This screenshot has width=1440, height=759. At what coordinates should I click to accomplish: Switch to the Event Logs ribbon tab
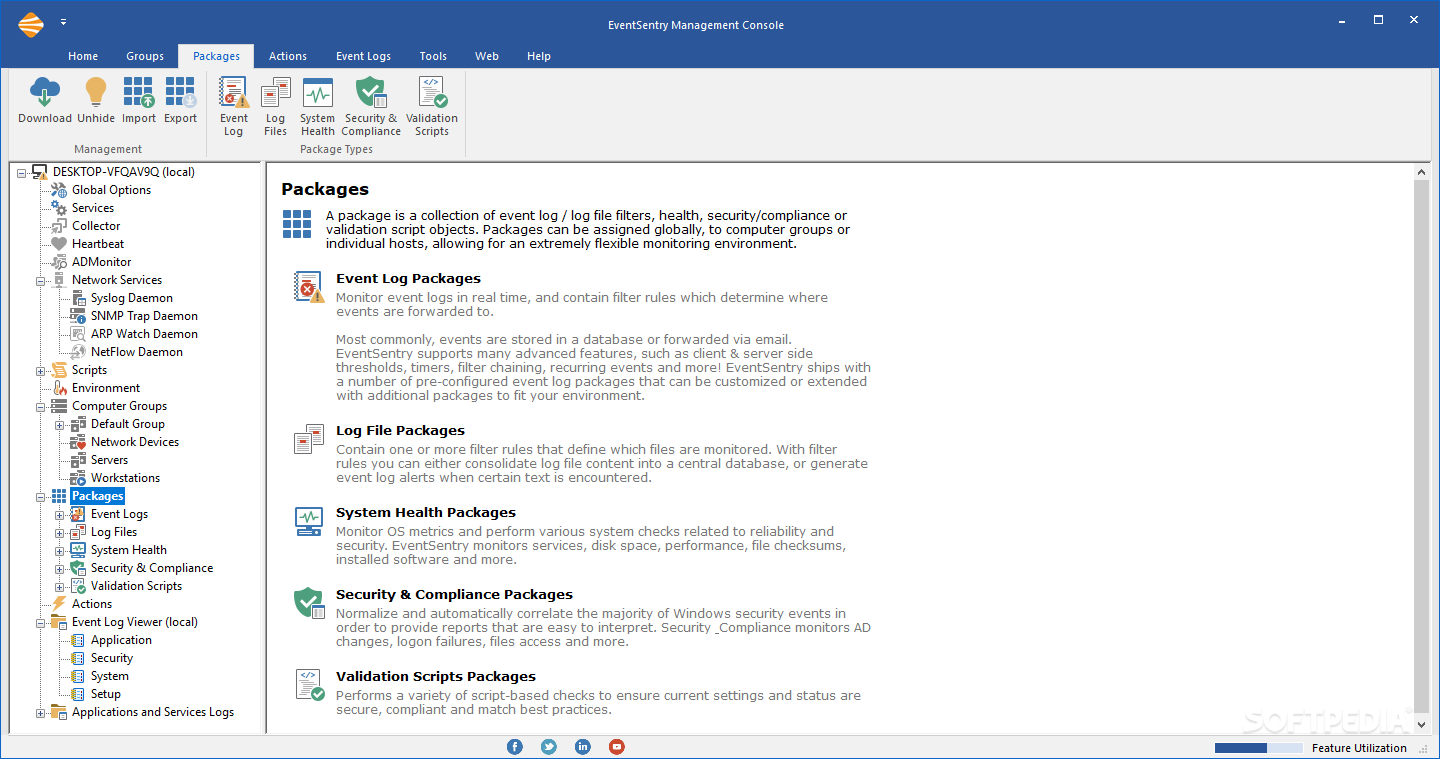363,56
